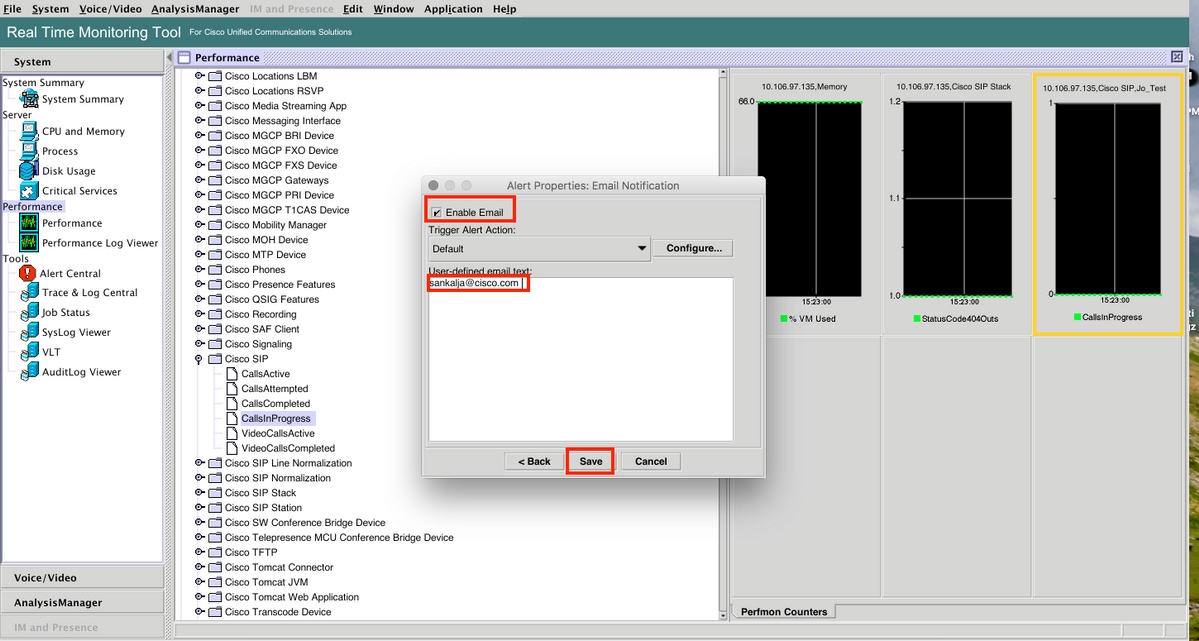Expand the Cisco Mobility Manager node

(199, 225)
